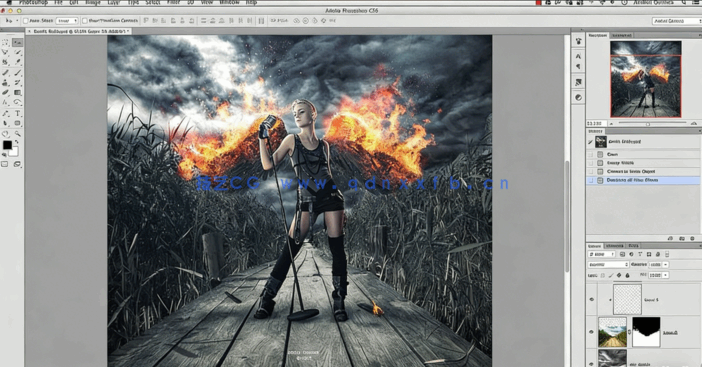This screenshot has height=367, width=702.
Task: Click the foreground color swatch
Action: (7, 145)
